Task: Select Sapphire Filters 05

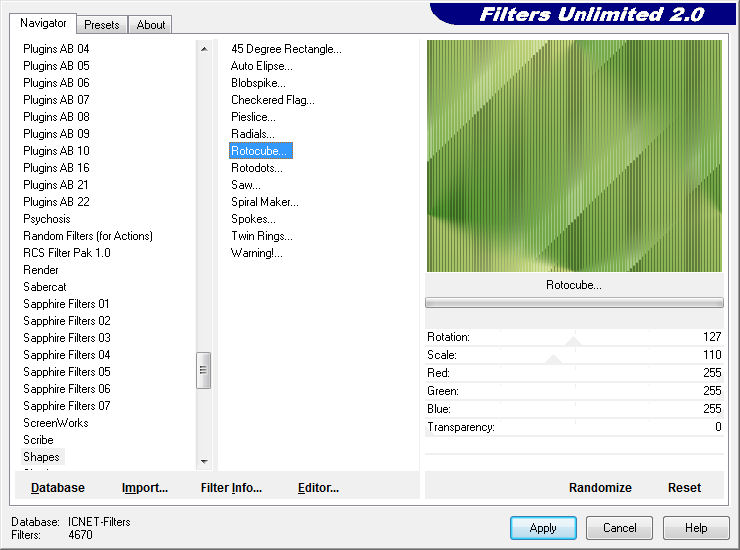Action: coord(67,372)
